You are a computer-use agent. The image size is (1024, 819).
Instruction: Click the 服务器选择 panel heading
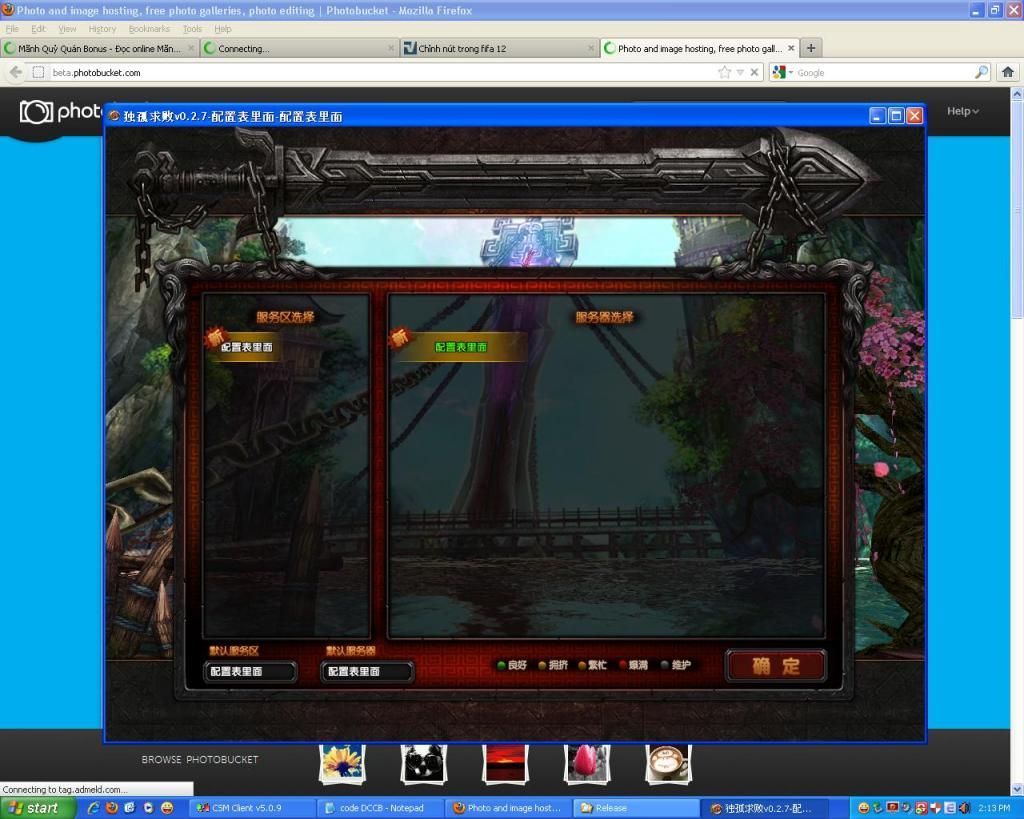coord(604,317)
